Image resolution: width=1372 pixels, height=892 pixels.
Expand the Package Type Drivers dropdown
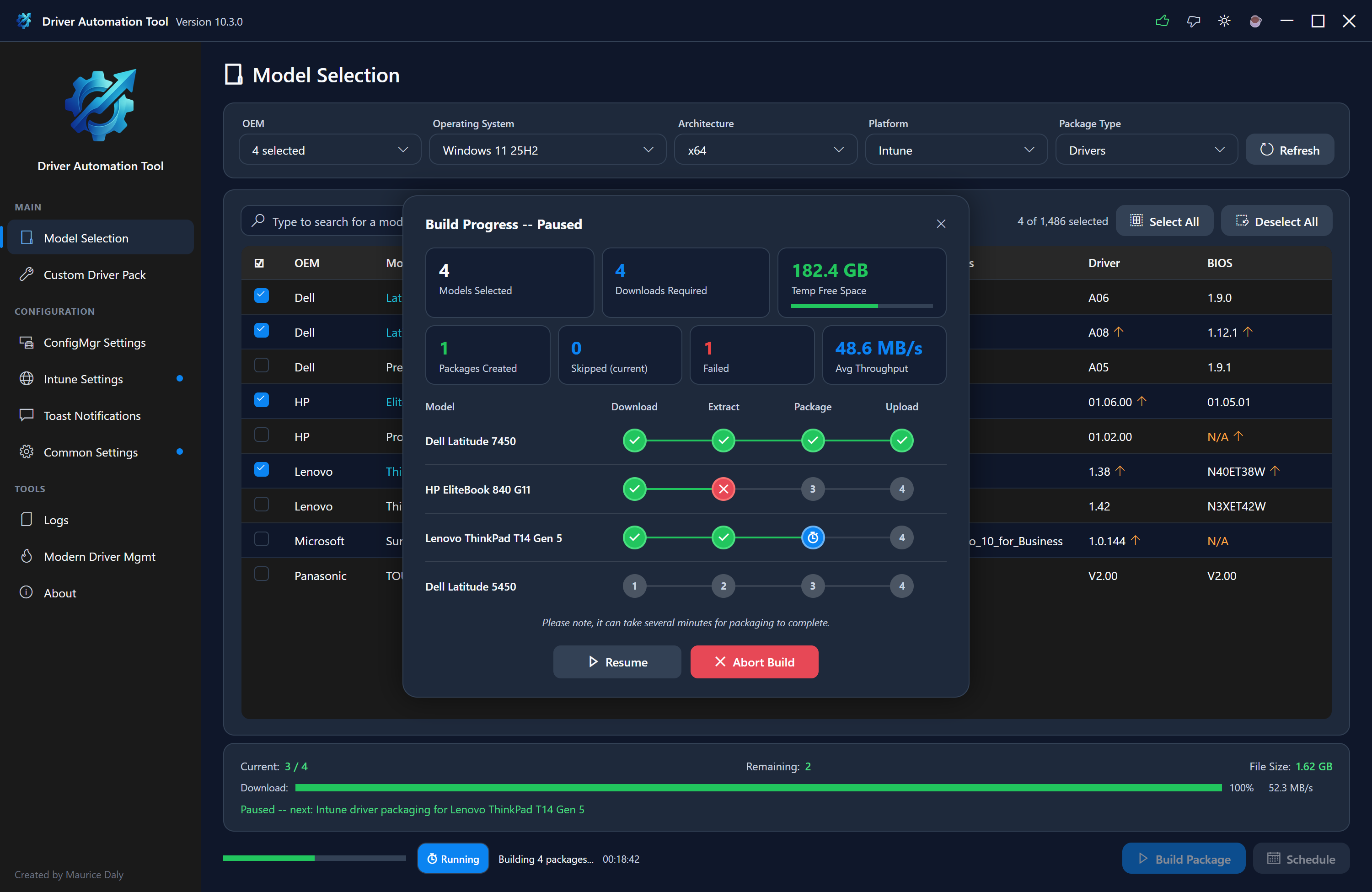pos(1146,150)
